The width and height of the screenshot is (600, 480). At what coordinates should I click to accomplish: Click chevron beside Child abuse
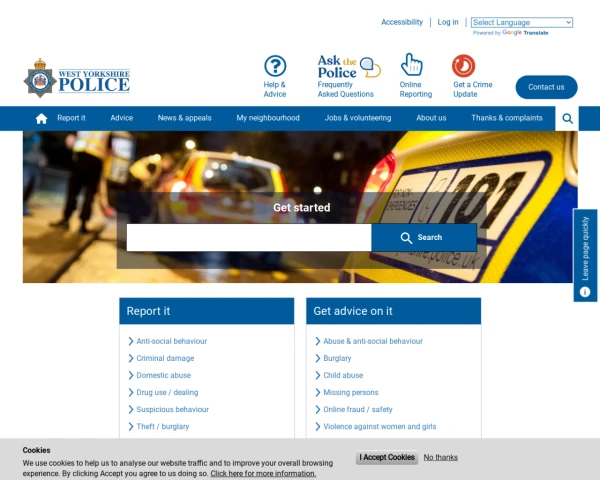pyautogui.click(x=318, y=375)
